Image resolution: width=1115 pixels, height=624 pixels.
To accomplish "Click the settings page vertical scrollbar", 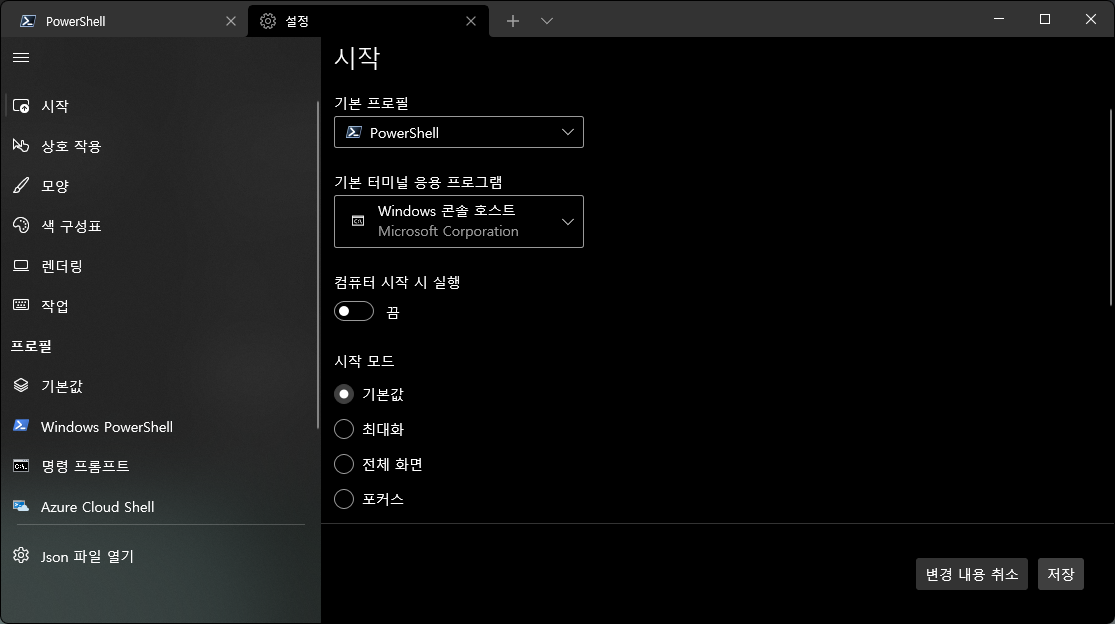I will 1111,208.
